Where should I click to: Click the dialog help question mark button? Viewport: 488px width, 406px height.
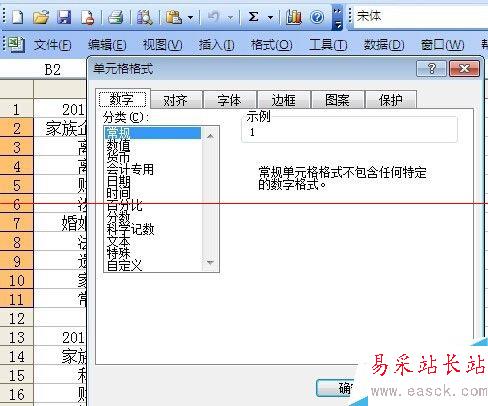(431, 69)
